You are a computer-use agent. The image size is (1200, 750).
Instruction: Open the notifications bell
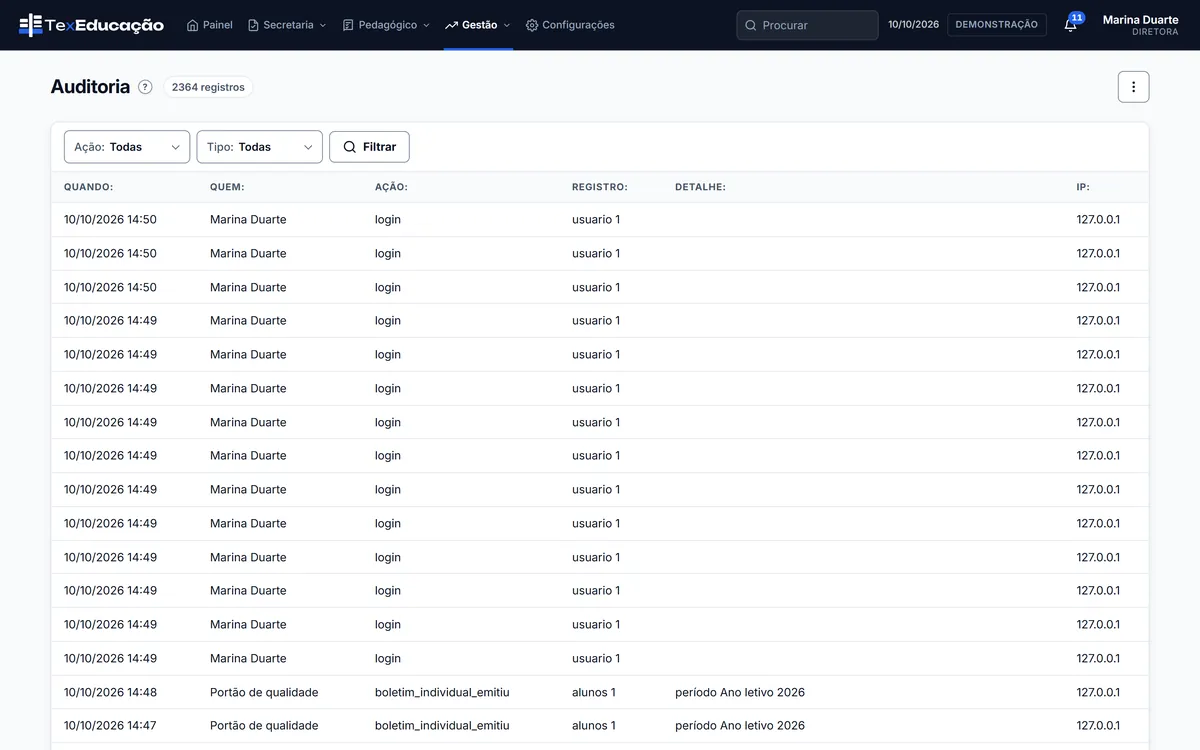click(x=1071, y=25)
